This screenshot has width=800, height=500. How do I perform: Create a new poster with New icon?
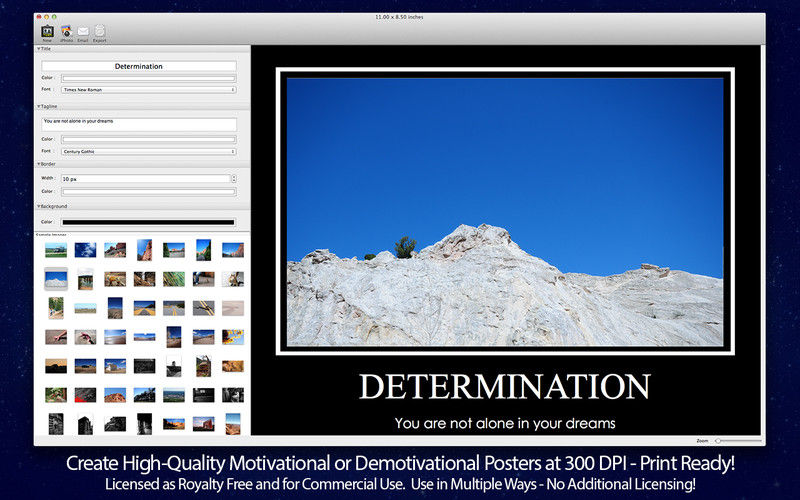click(x=47, y=32)
